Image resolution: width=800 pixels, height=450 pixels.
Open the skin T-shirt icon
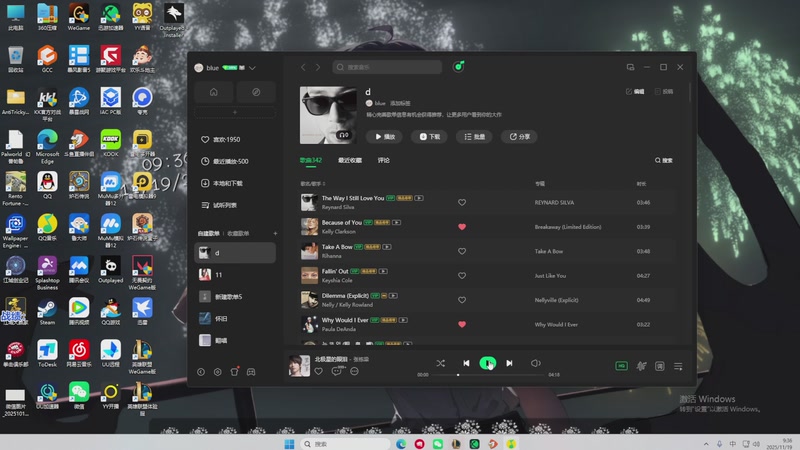[x=234, y=371]
